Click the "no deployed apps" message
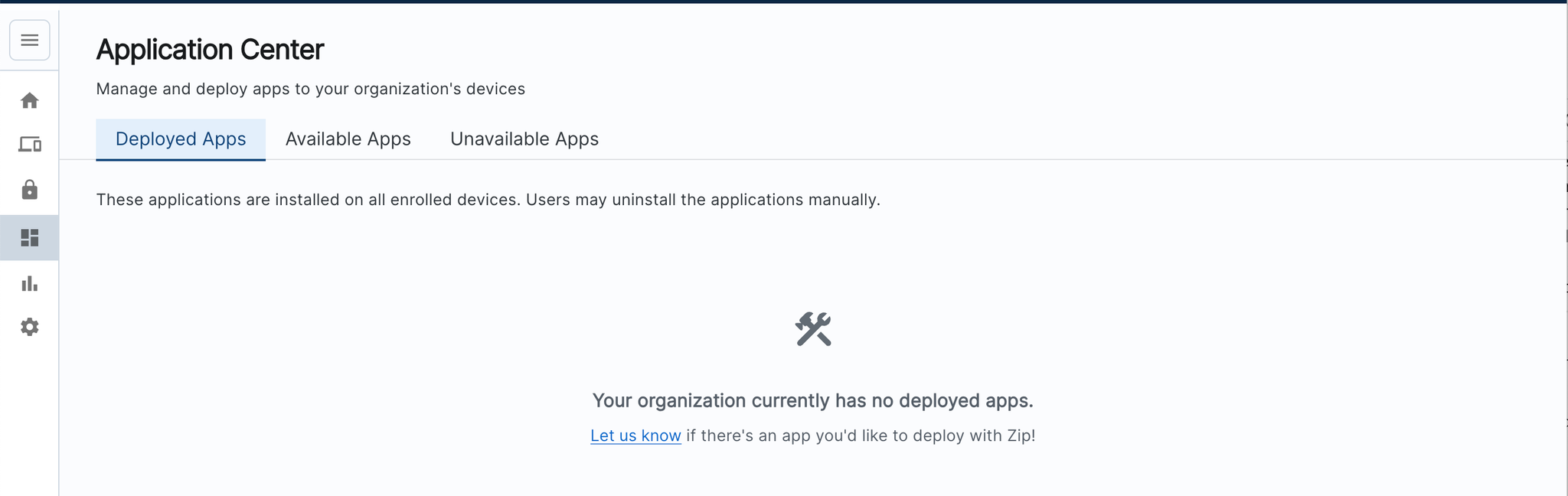Image resolution: width=1568 pixels, height=496 pixels. (812, 400)
